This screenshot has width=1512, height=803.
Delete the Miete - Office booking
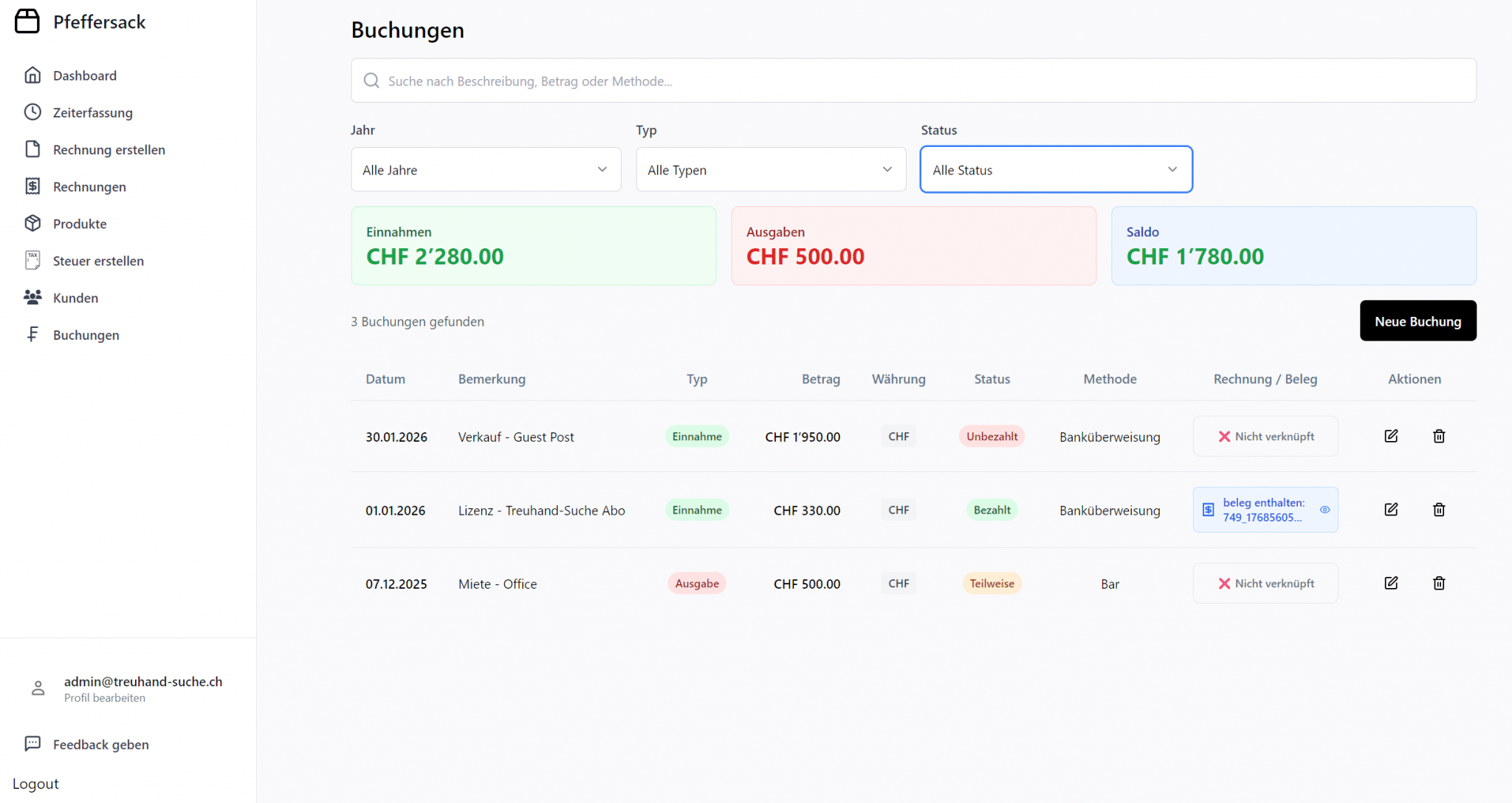(x=1439, y=583)
